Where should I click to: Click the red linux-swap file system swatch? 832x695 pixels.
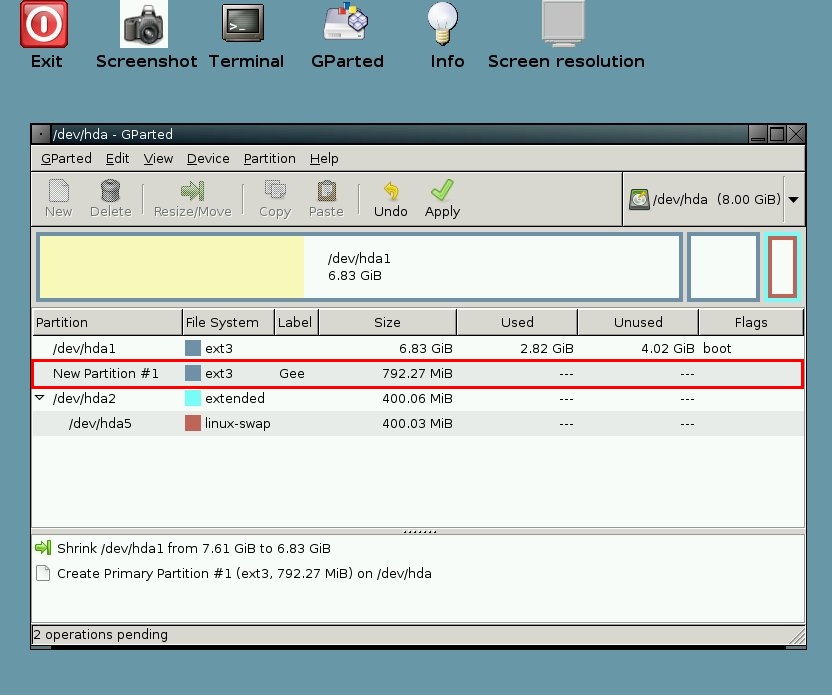point(193,423)
